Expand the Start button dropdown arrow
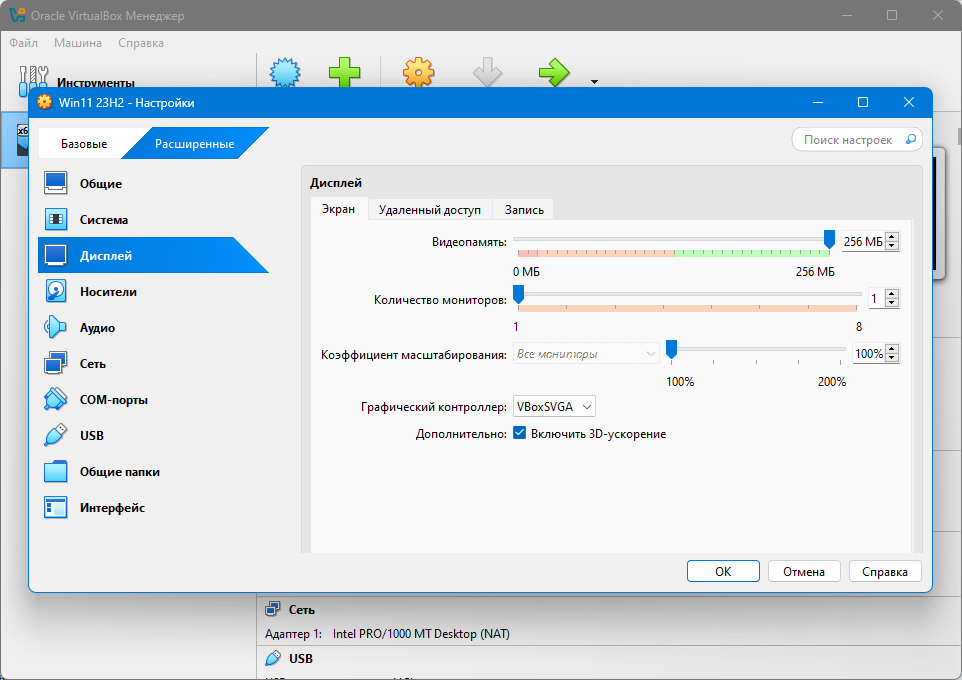 coord(594,82)
